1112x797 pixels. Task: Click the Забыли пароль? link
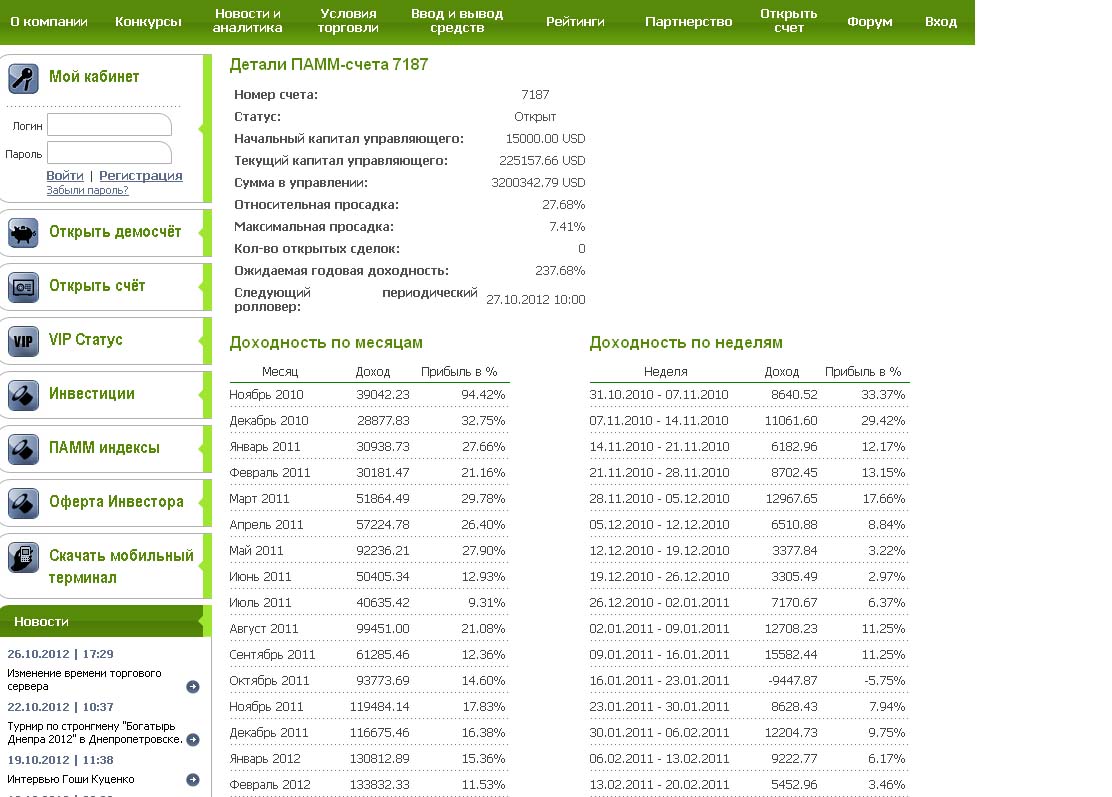click(x=87, y=190)
